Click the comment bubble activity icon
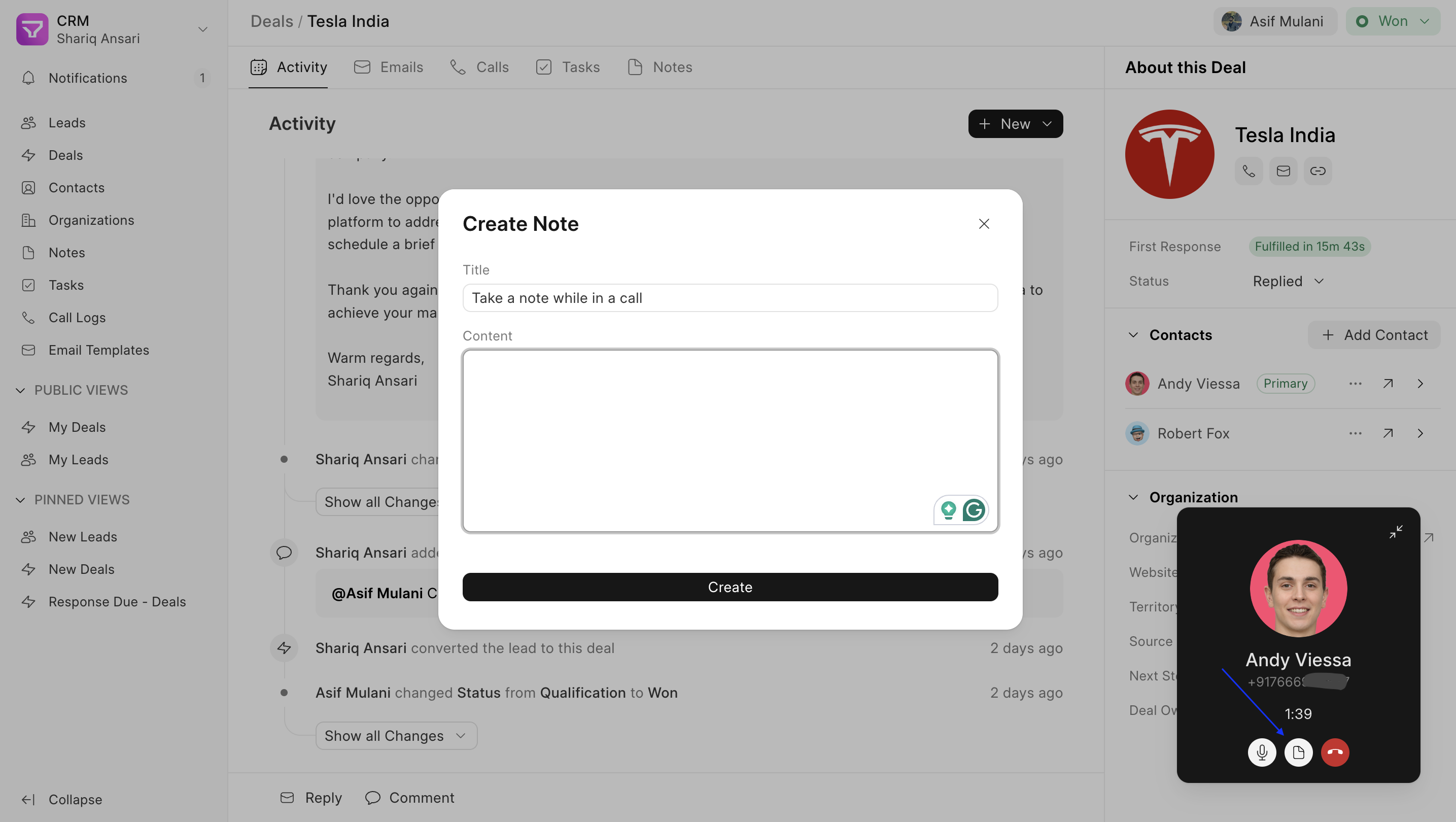The image size is (1456, 822). [x=284, y=553]
